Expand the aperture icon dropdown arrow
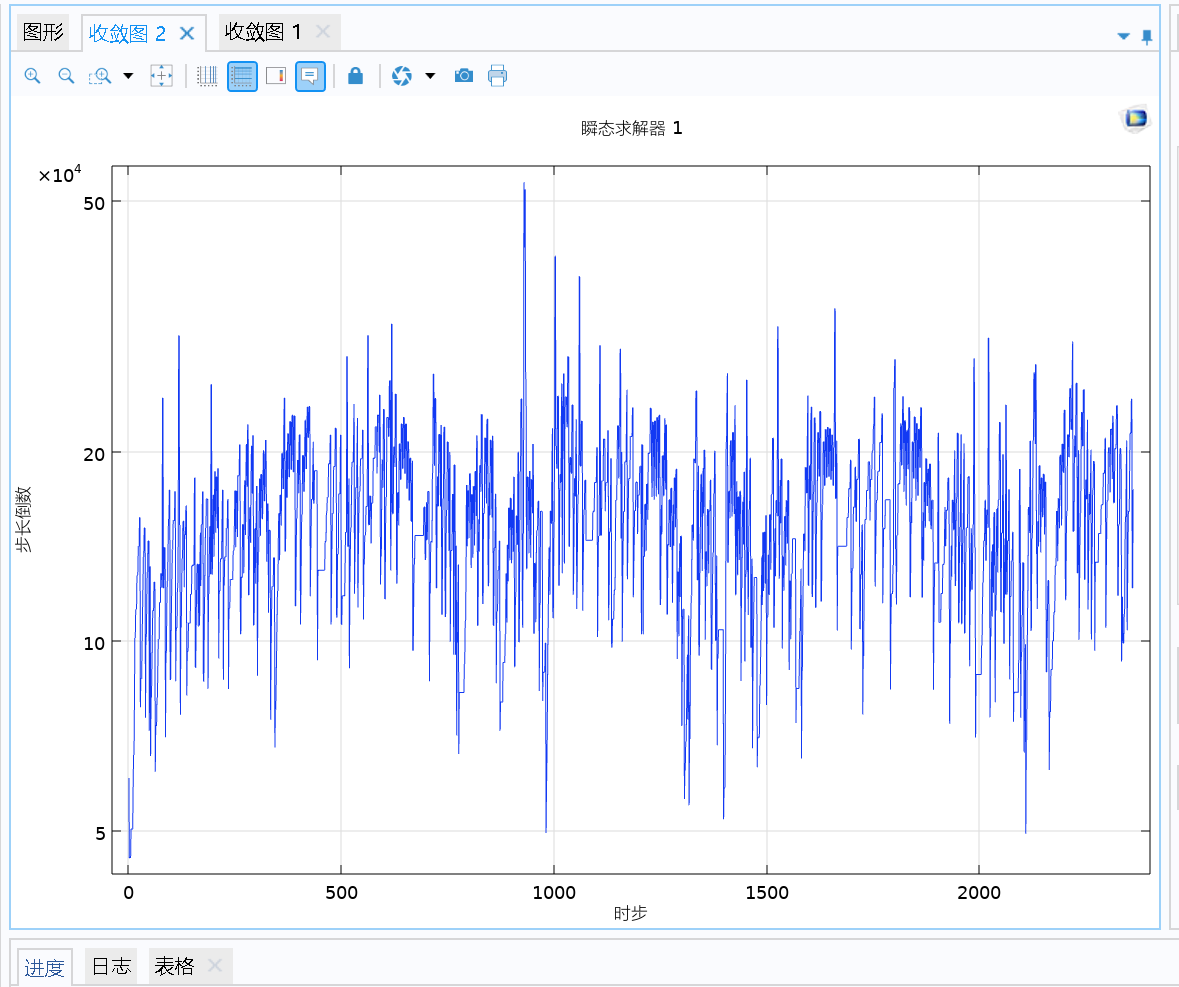1179x987 pixels. pos(430,76)
